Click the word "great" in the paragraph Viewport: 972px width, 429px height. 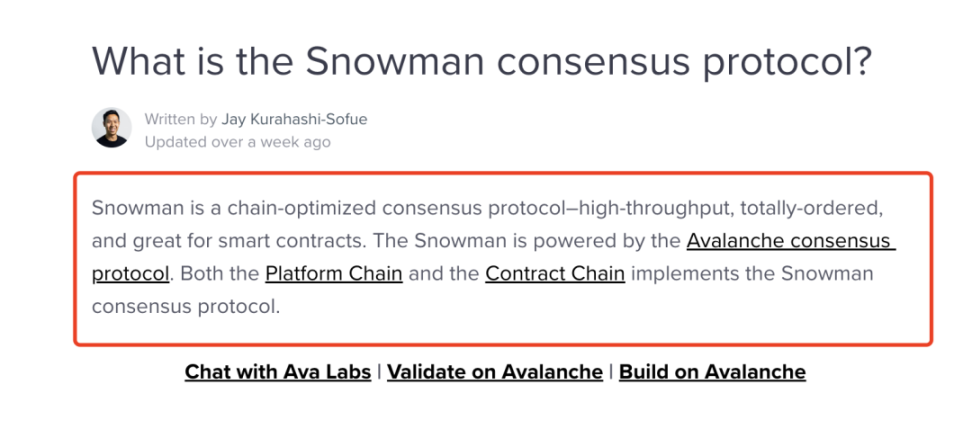coord(151,241)
